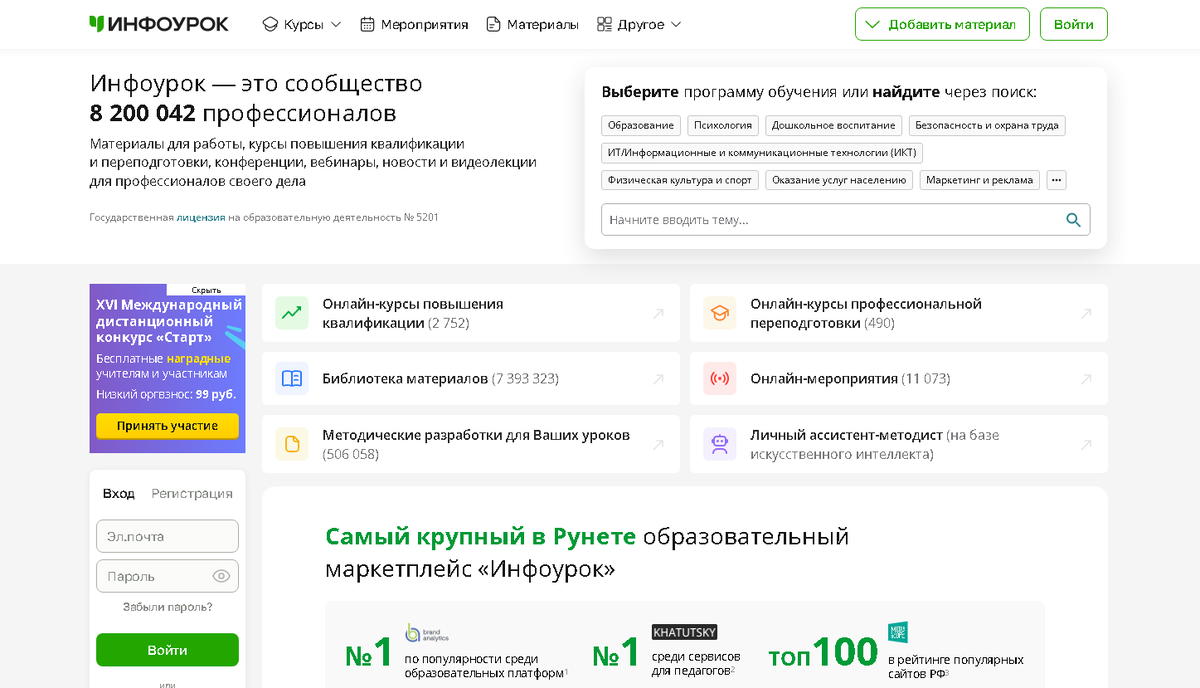Screen dimensions: 1200x688
Task: Select the Оказание услуг населению tag
Action: (x=839, y=180)
